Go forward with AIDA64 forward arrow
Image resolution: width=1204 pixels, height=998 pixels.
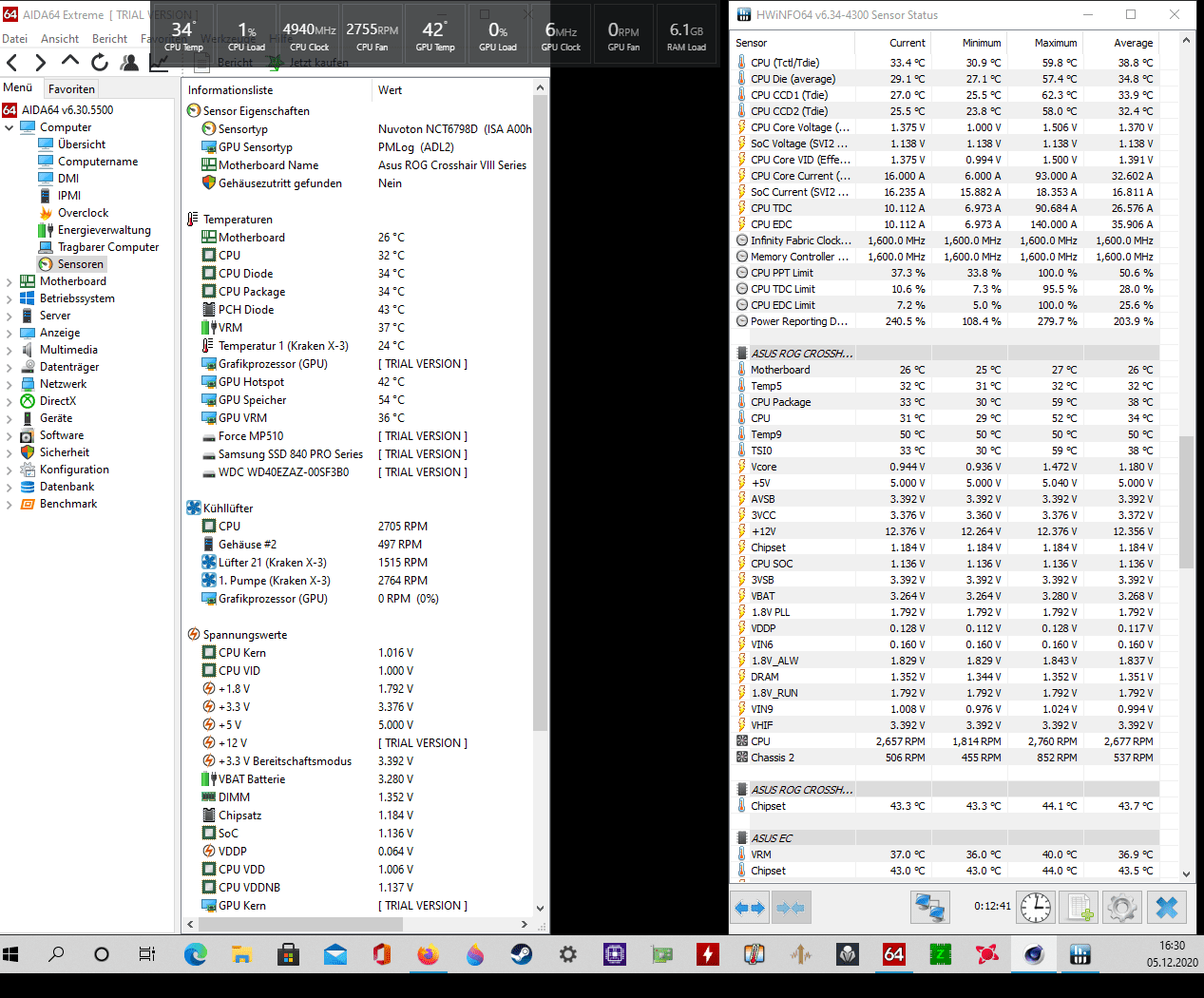[x=40, y=63]
